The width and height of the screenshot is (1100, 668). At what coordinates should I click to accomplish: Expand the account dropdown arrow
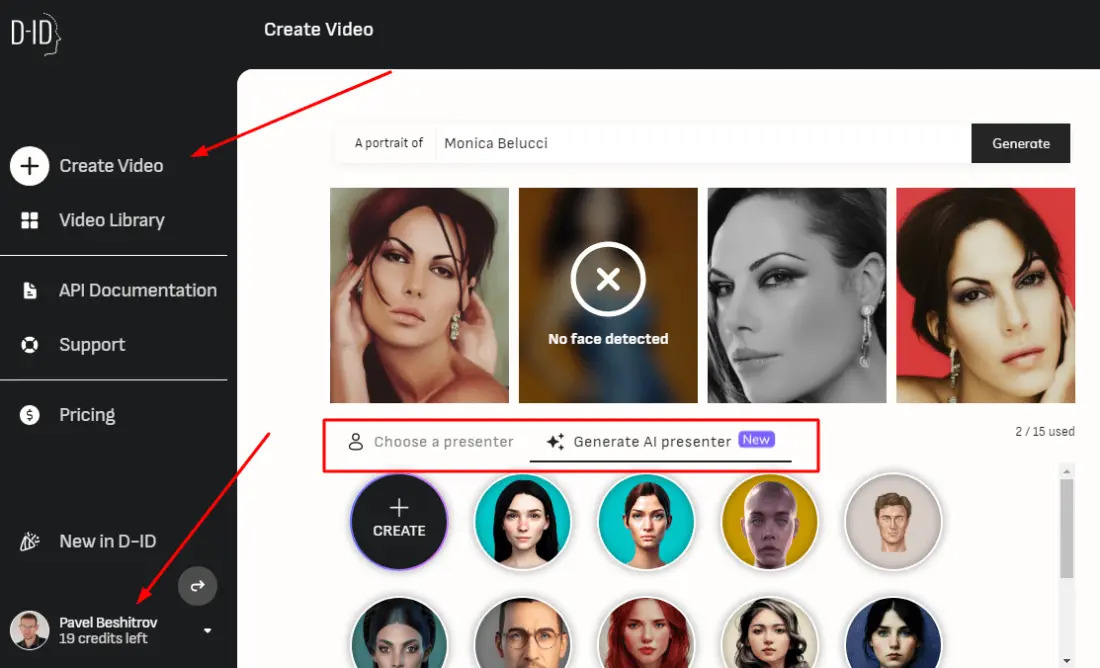click(208, 630)
